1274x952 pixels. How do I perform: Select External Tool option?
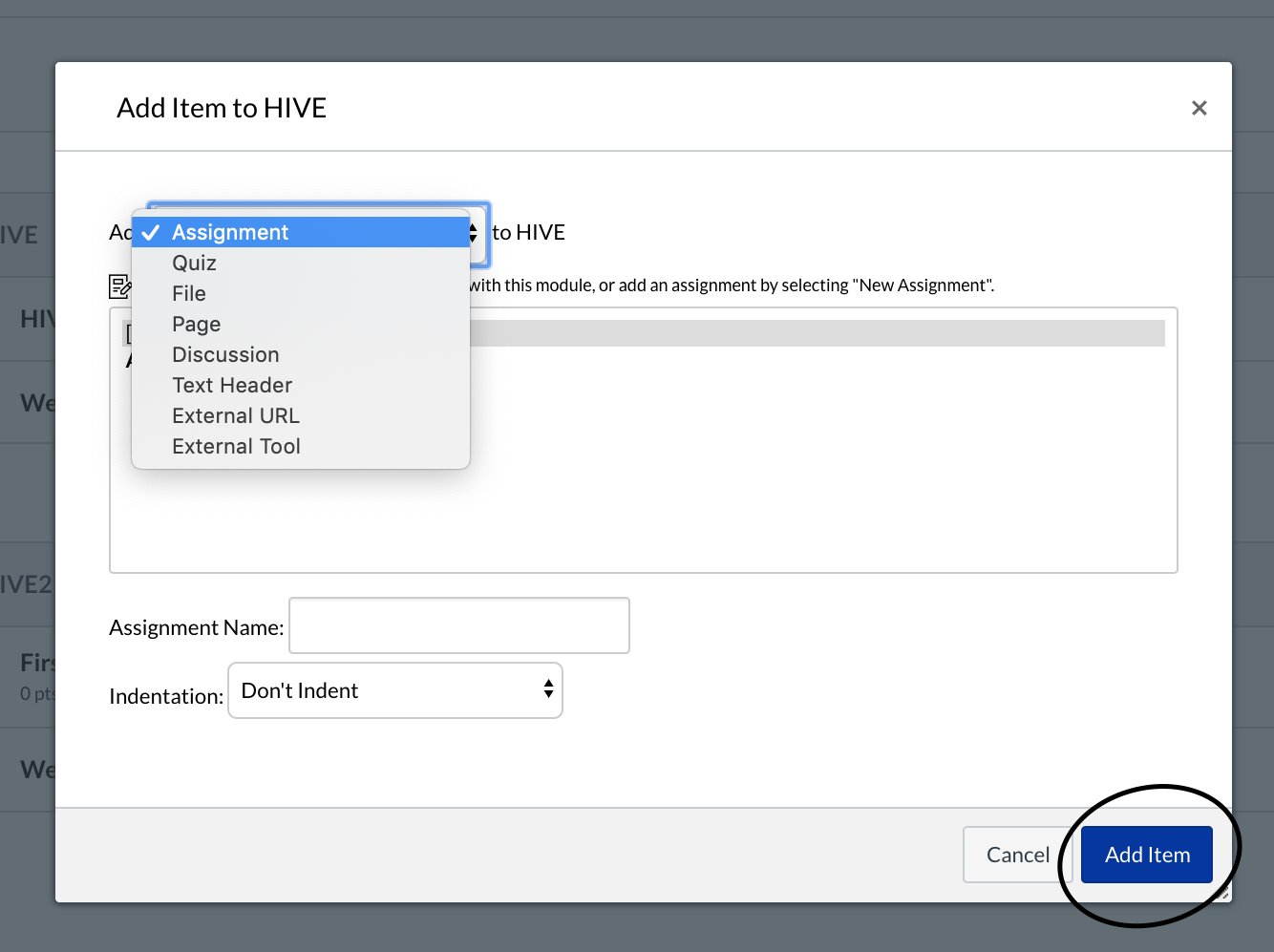[x=301, y=446]
